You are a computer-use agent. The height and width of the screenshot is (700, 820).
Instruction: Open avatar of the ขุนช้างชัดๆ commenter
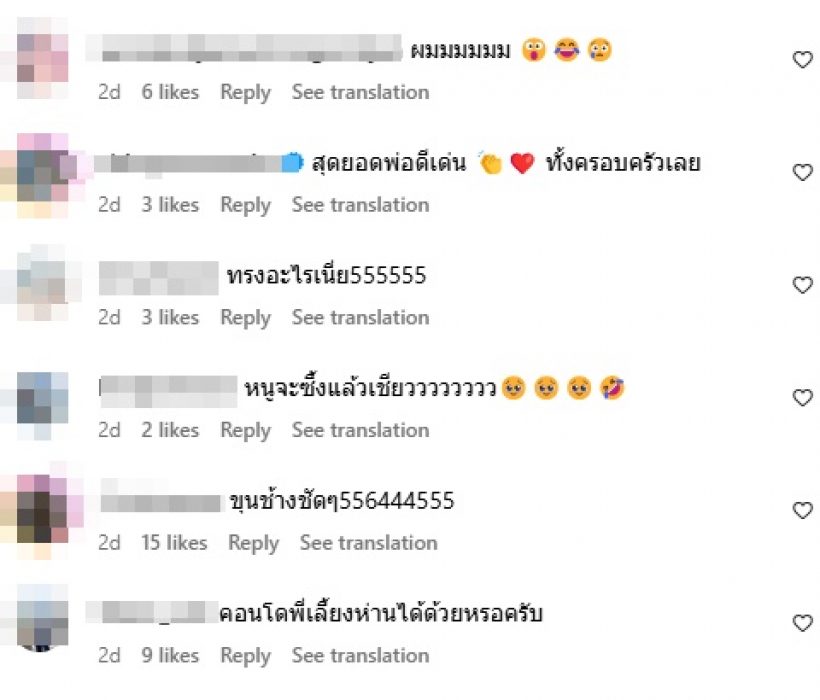(x=42, y=510)
